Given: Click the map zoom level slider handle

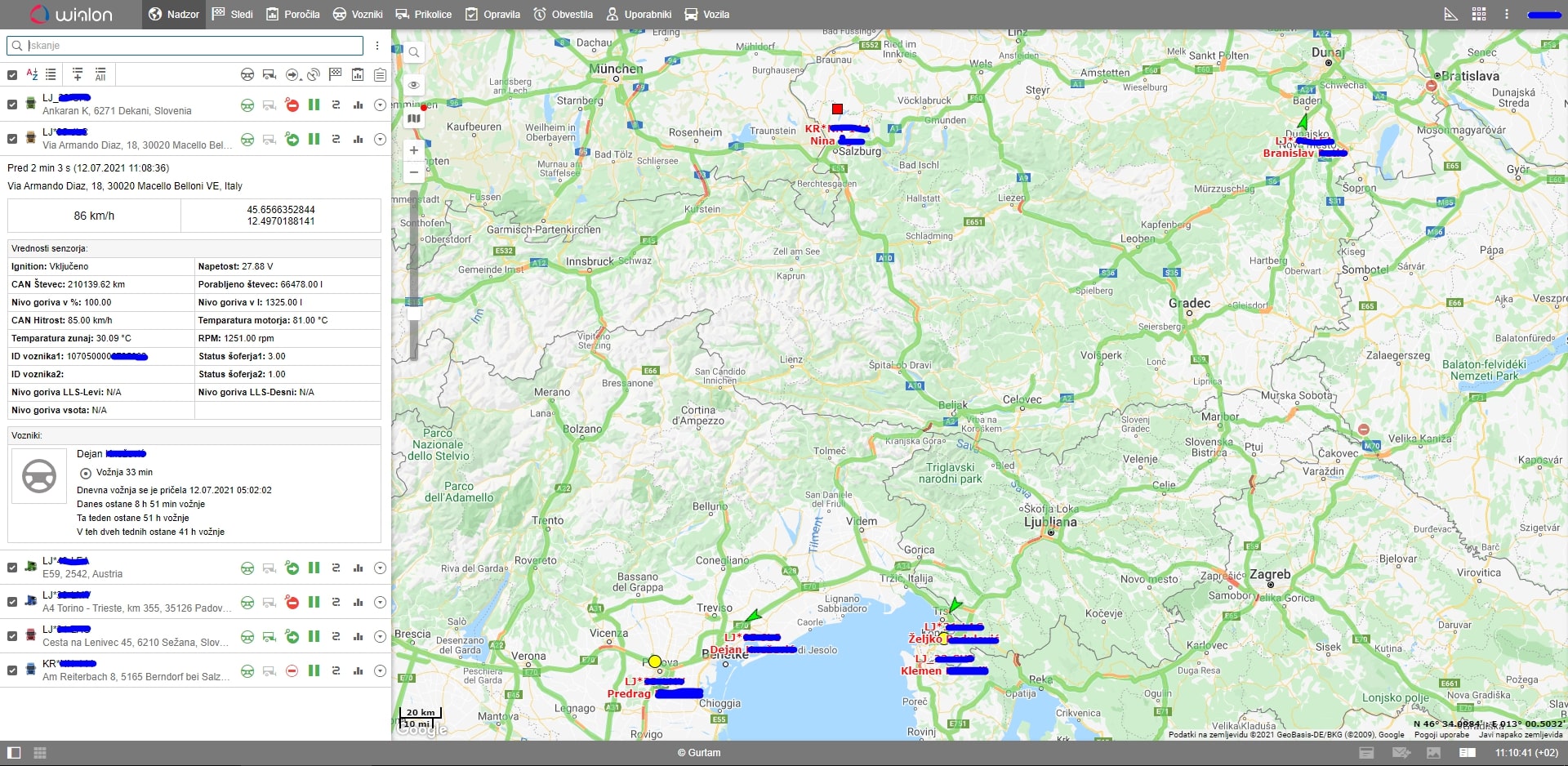Looking at the screenshot, I should click(414, 314).
